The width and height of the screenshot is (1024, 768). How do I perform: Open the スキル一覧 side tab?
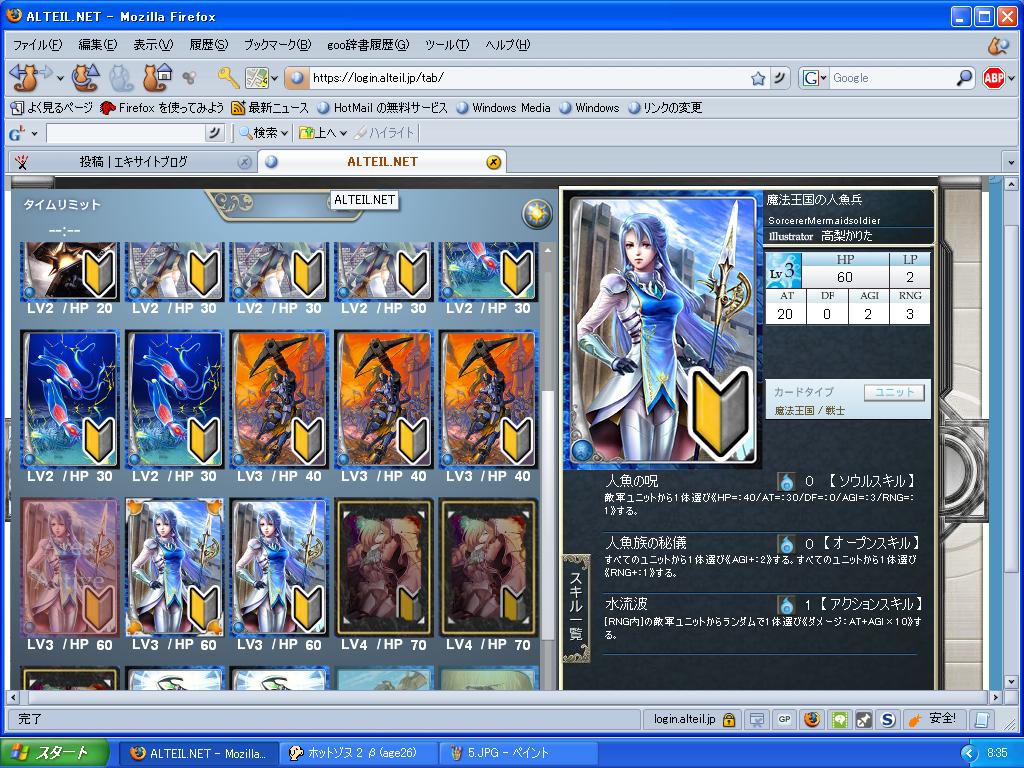click(576, 608)
